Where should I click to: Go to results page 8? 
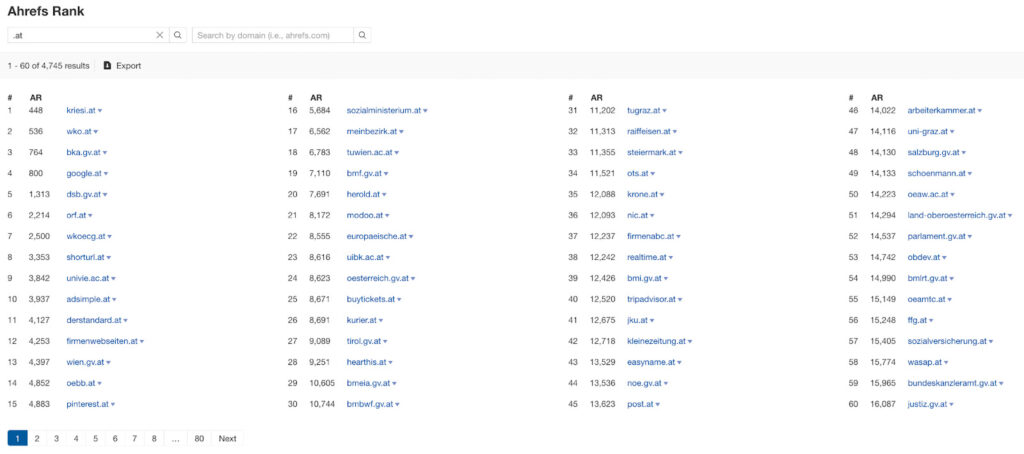[x=154, y=438]
